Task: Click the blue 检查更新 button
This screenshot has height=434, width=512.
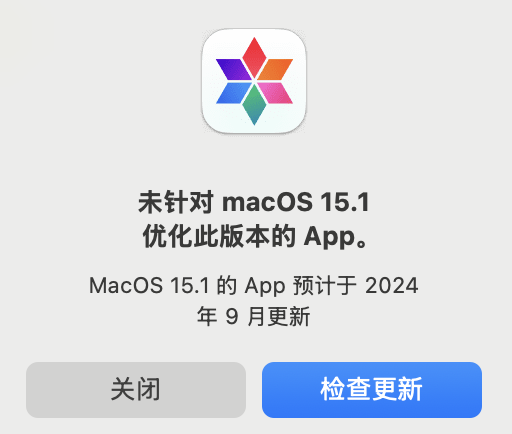Action: (372, 390)
